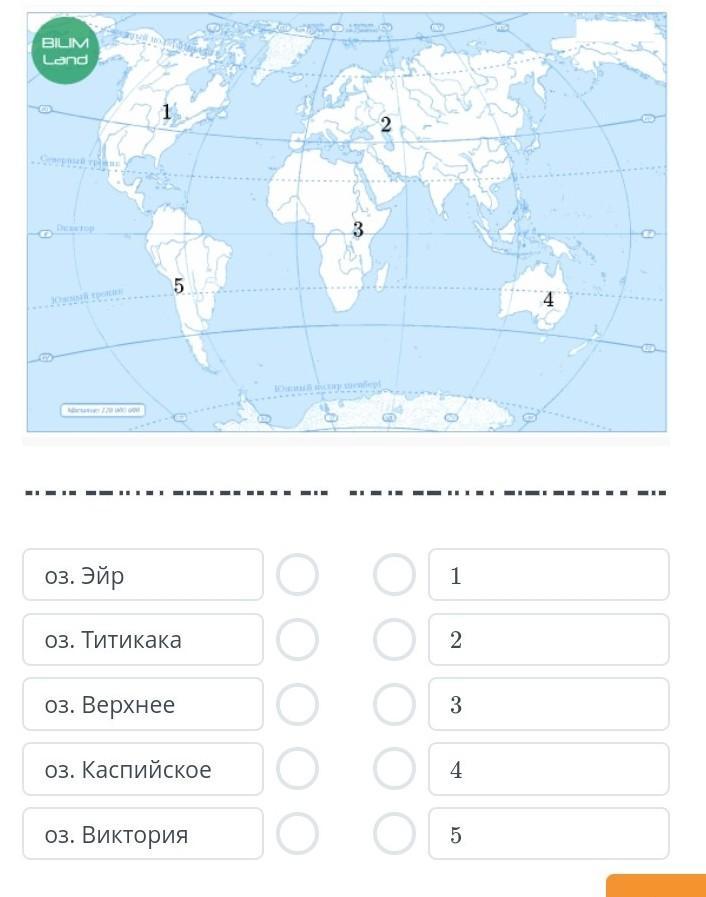Screen dimensions: 706x897
Task: Click map marker 5 in South America
Action: point(179,285)
